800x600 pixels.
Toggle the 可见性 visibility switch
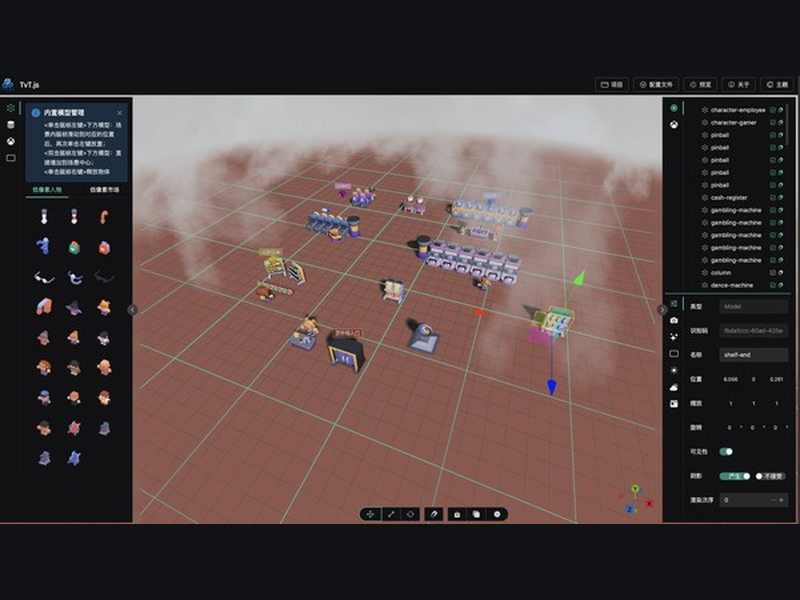click(x=726, y=452)
